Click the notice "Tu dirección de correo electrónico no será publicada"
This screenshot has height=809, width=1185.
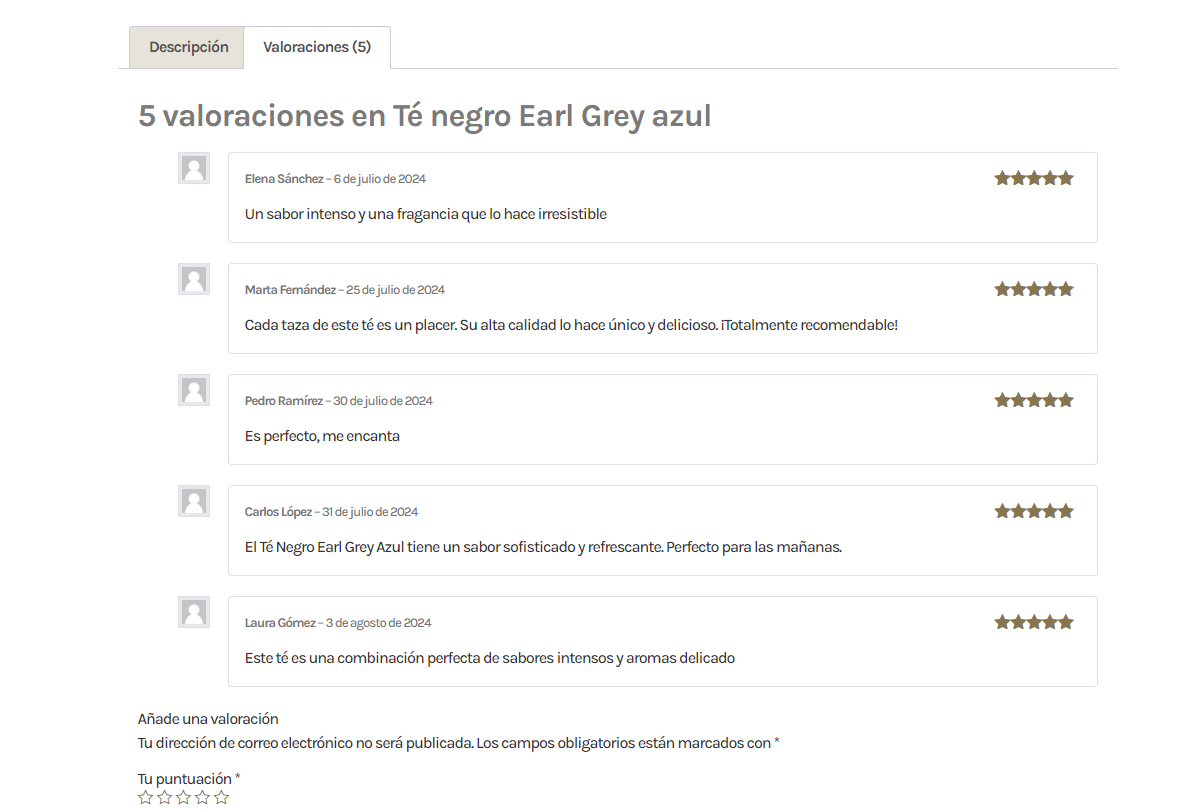click(x=305, y=743)
